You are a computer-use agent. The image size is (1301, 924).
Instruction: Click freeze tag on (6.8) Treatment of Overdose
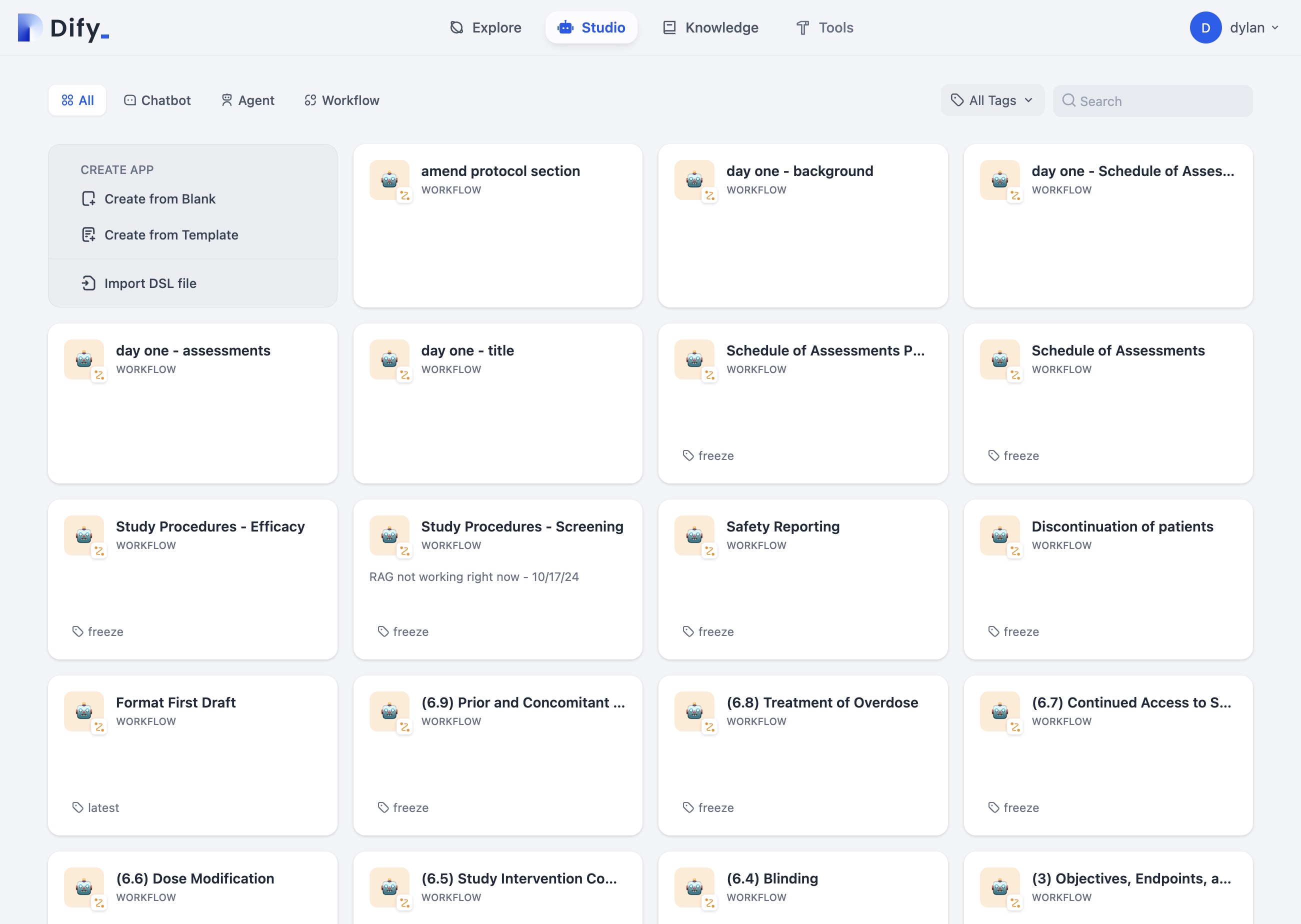pyautogui.click(x=708, y=807)
